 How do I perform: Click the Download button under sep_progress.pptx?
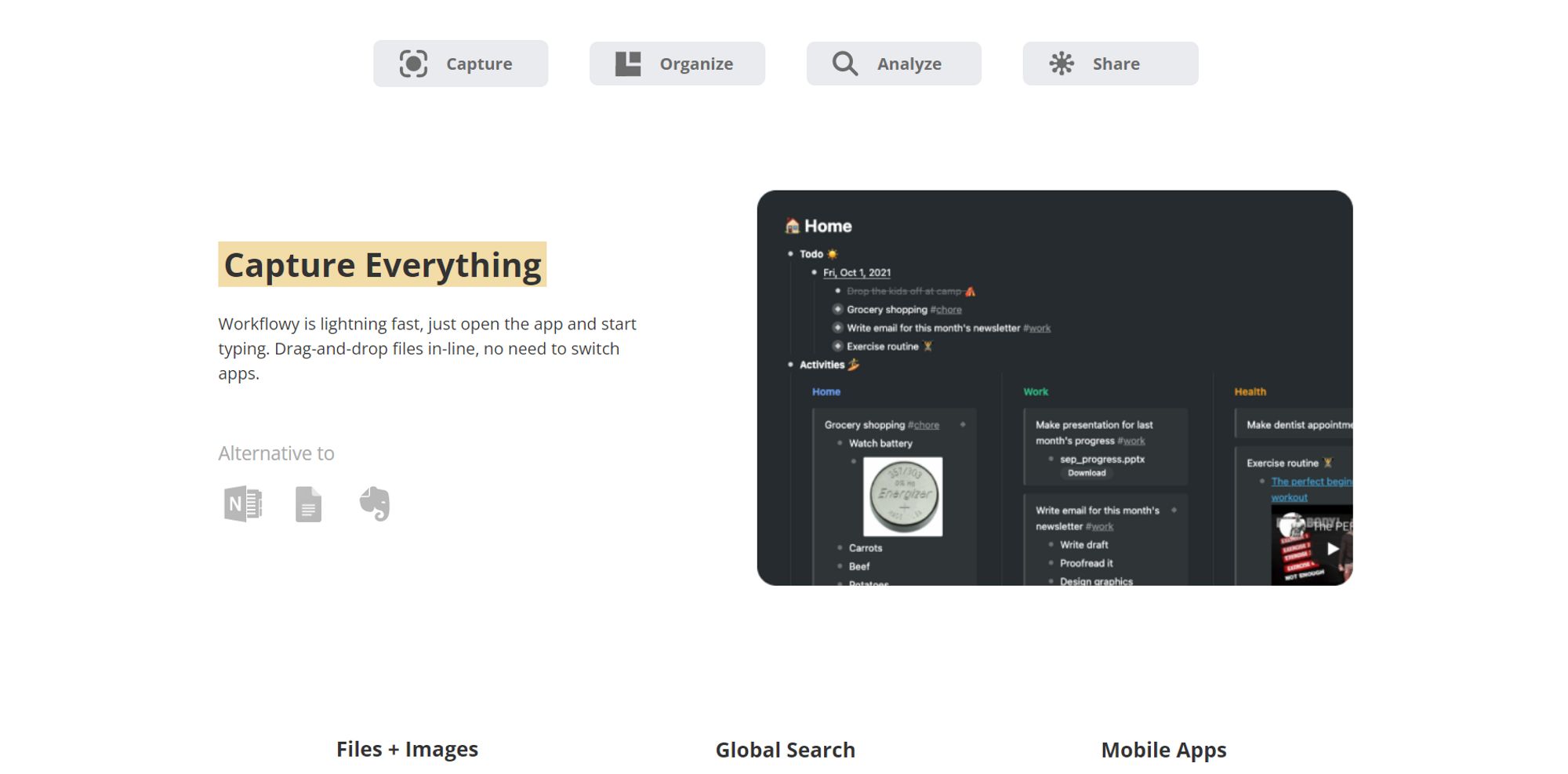(1087, 473)
